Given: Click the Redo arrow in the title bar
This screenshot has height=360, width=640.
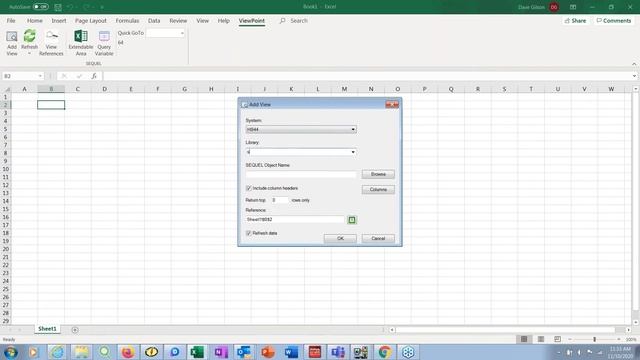Looking at the screenshot, I should [x=87, y=7].
